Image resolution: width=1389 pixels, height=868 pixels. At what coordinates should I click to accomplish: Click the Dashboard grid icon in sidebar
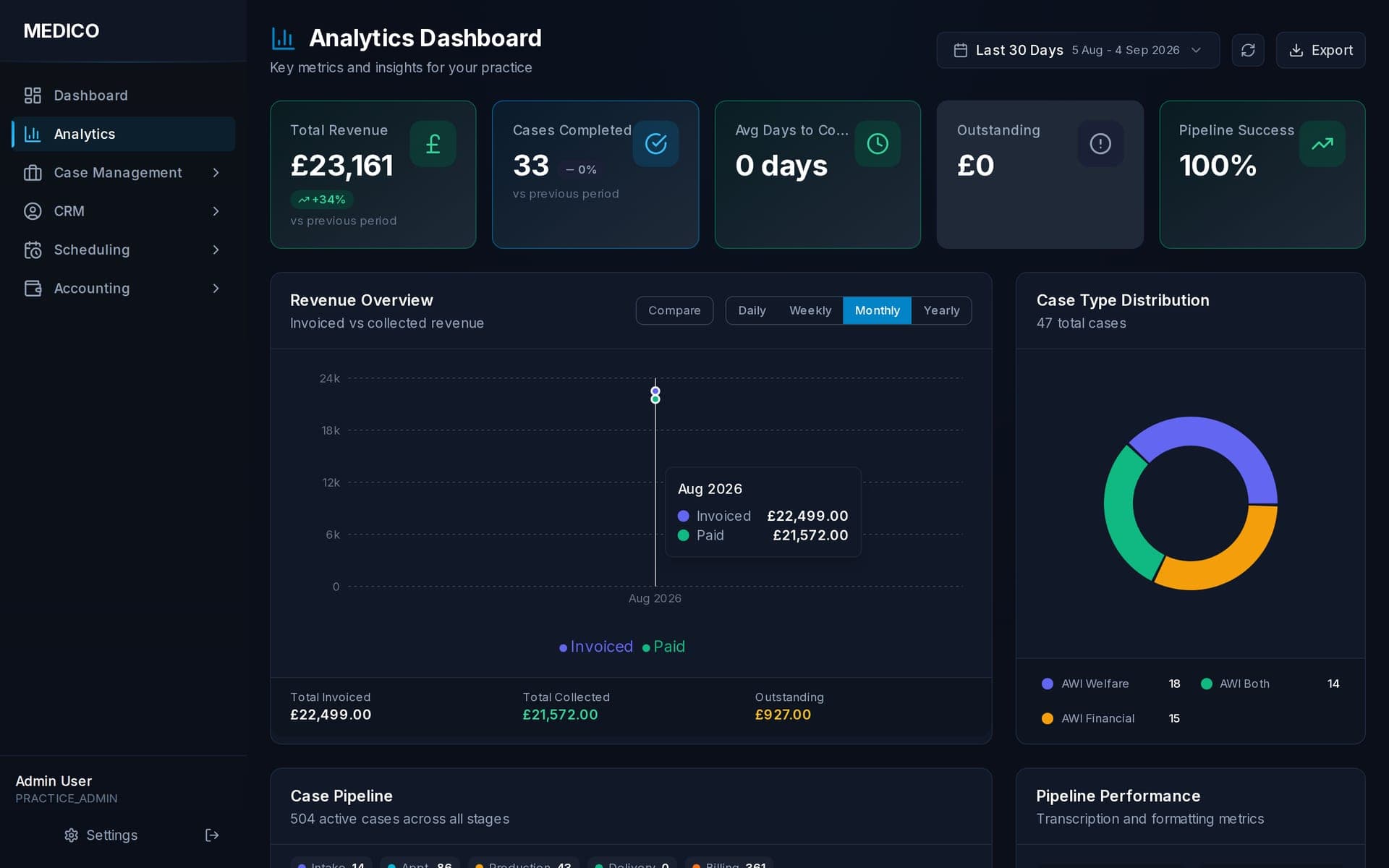33,95
